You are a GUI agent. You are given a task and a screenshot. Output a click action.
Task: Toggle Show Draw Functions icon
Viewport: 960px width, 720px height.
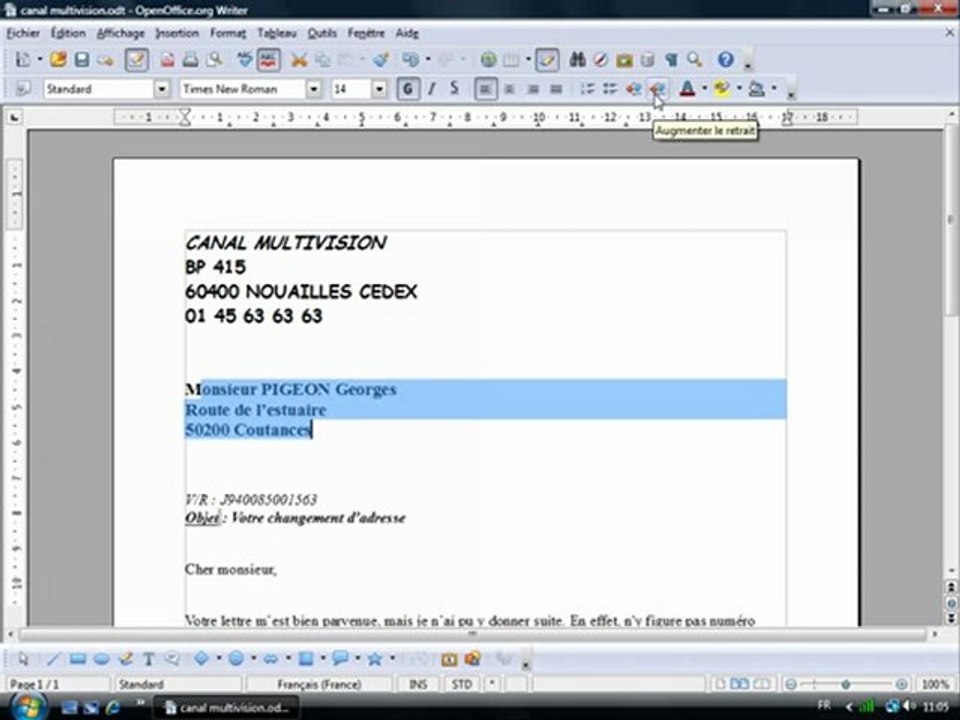(x=547, y=59)
